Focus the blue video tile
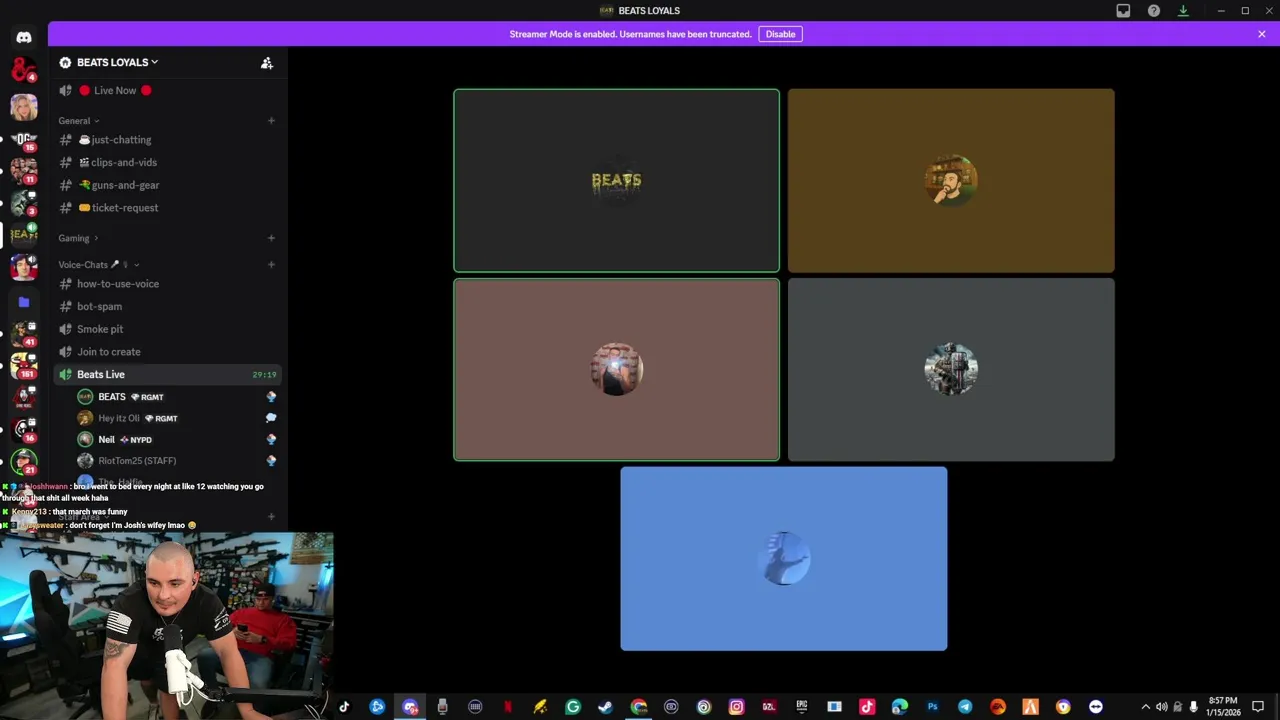The width and height of the screenshot is (1280, 720). point(784,558)
